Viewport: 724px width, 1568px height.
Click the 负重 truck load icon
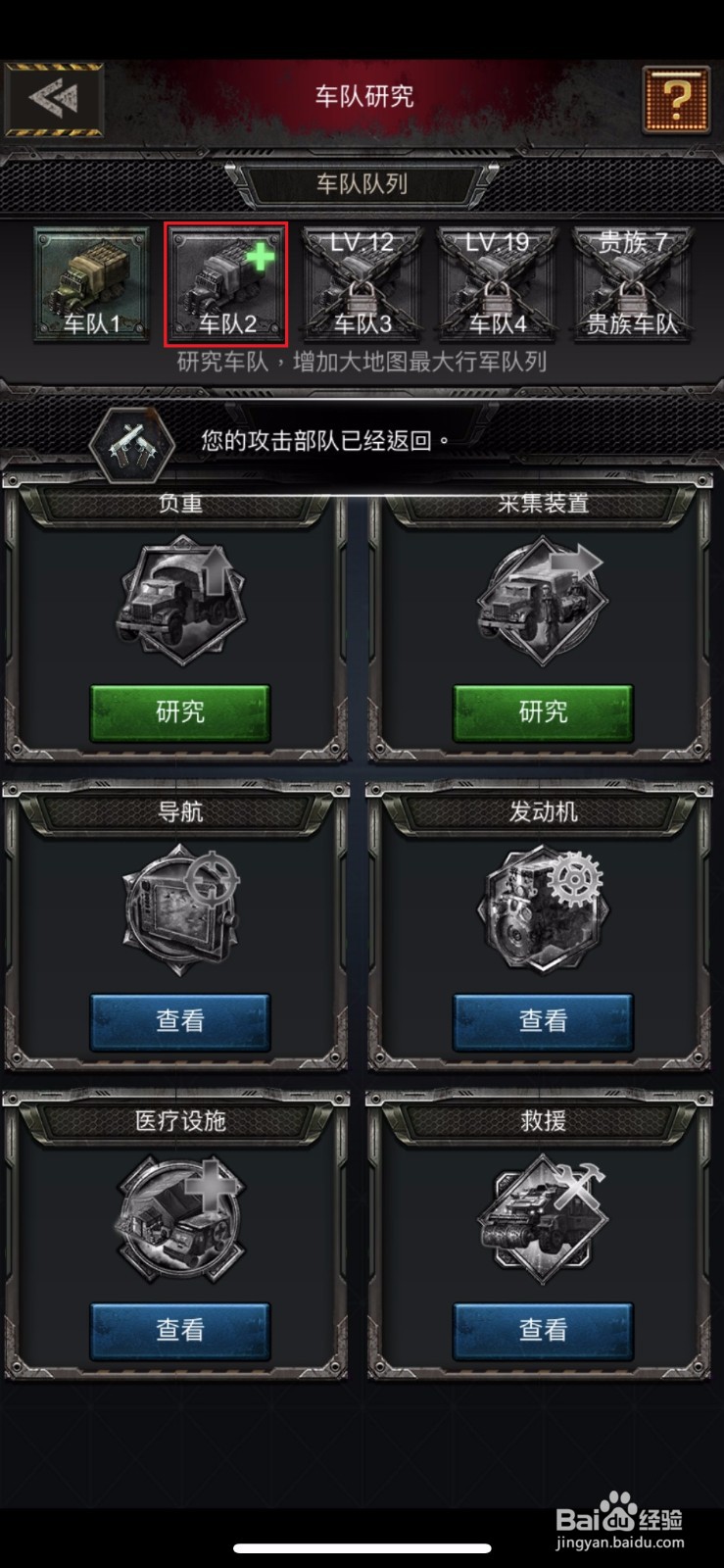tap(180, 601)
